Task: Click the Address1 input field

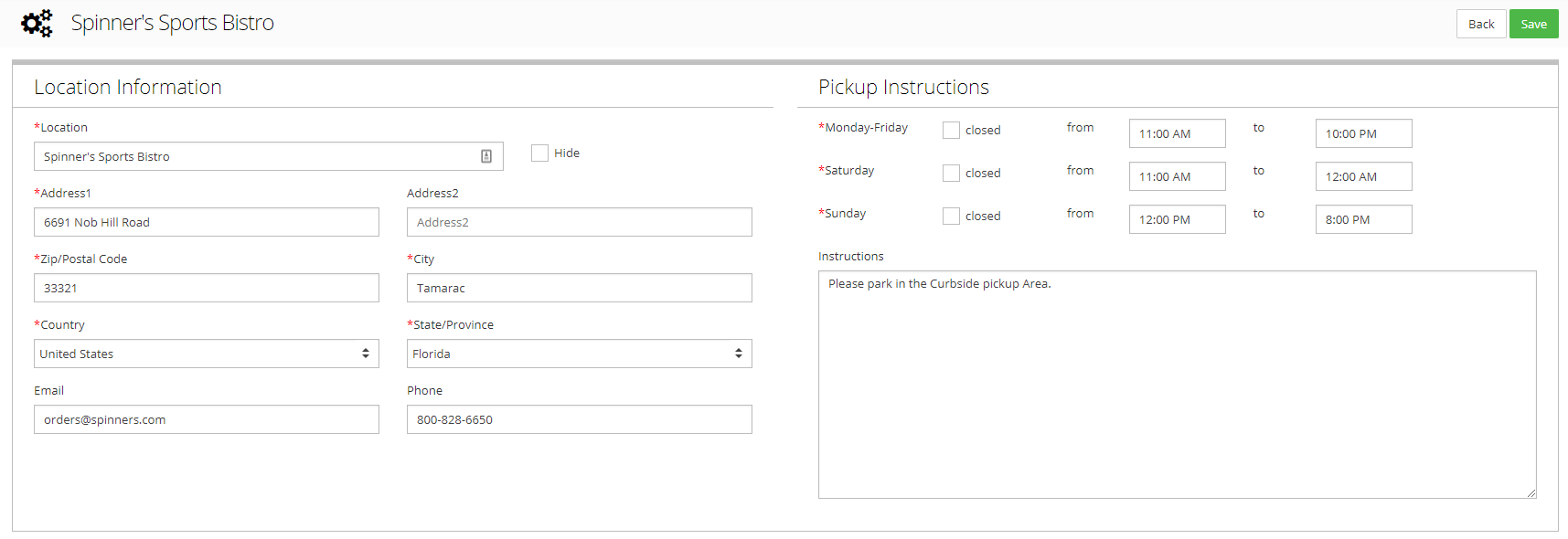Action: (206, 222)
